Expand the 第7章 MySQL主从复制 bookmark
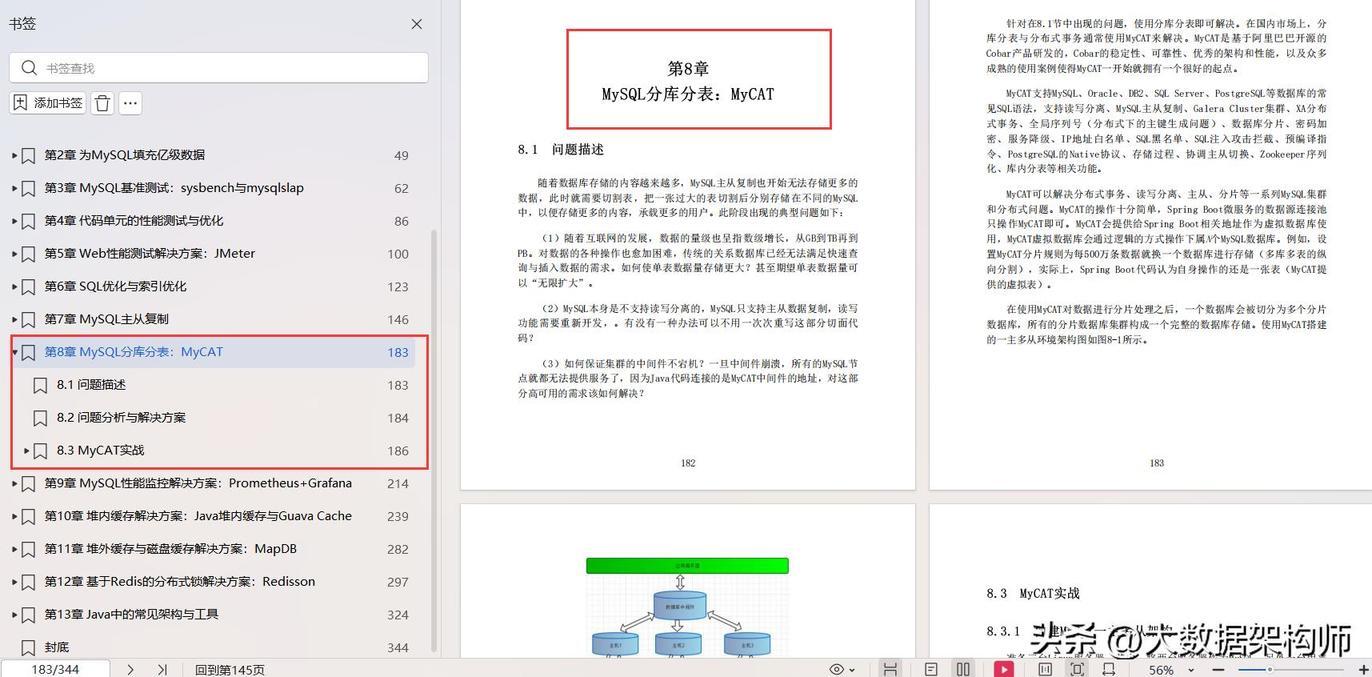Screen dimensions: 1372x677 click(14, 319)
